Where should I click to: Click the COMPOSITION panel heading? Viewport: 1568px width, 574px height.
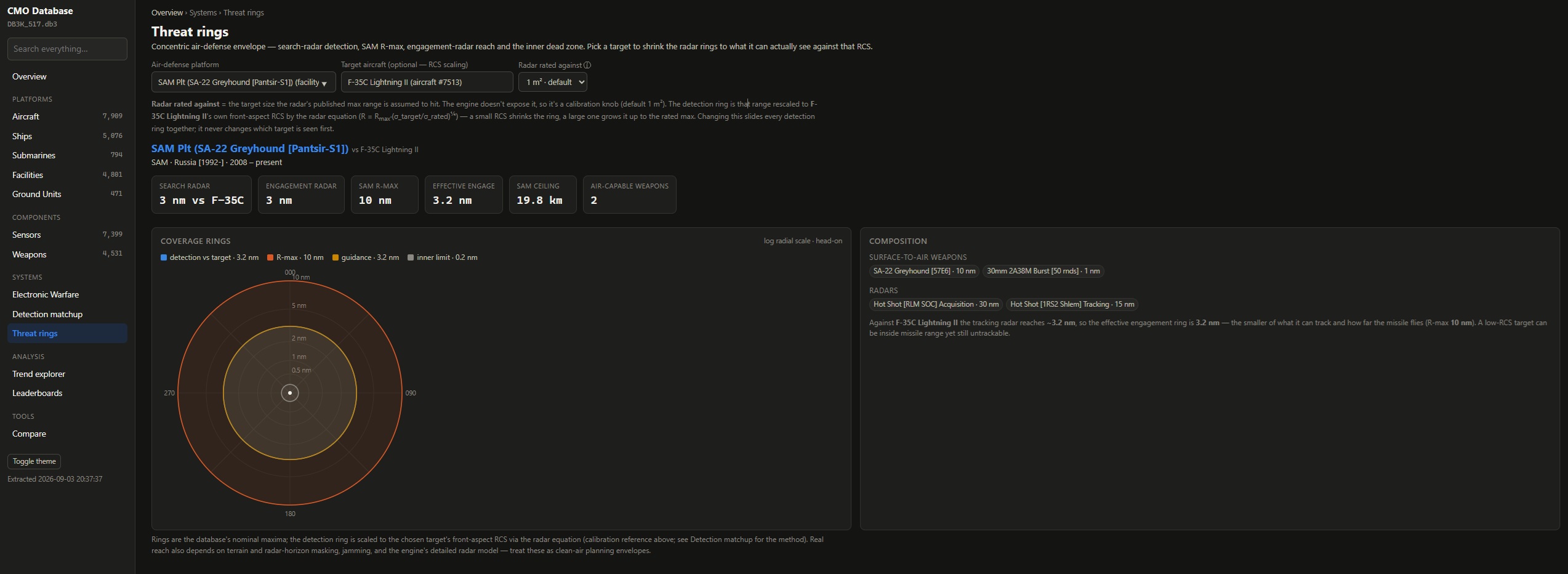tap(898, 241)
